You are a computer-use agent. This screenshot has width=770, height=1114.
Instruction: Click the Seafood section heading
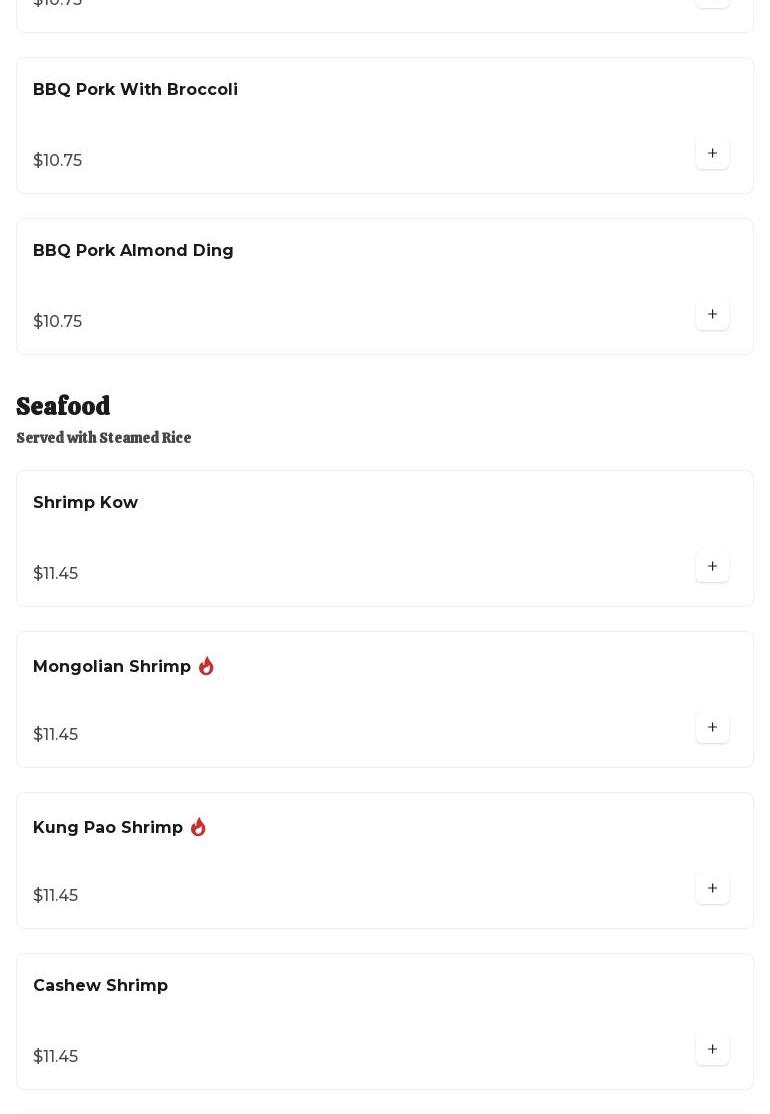63,406
